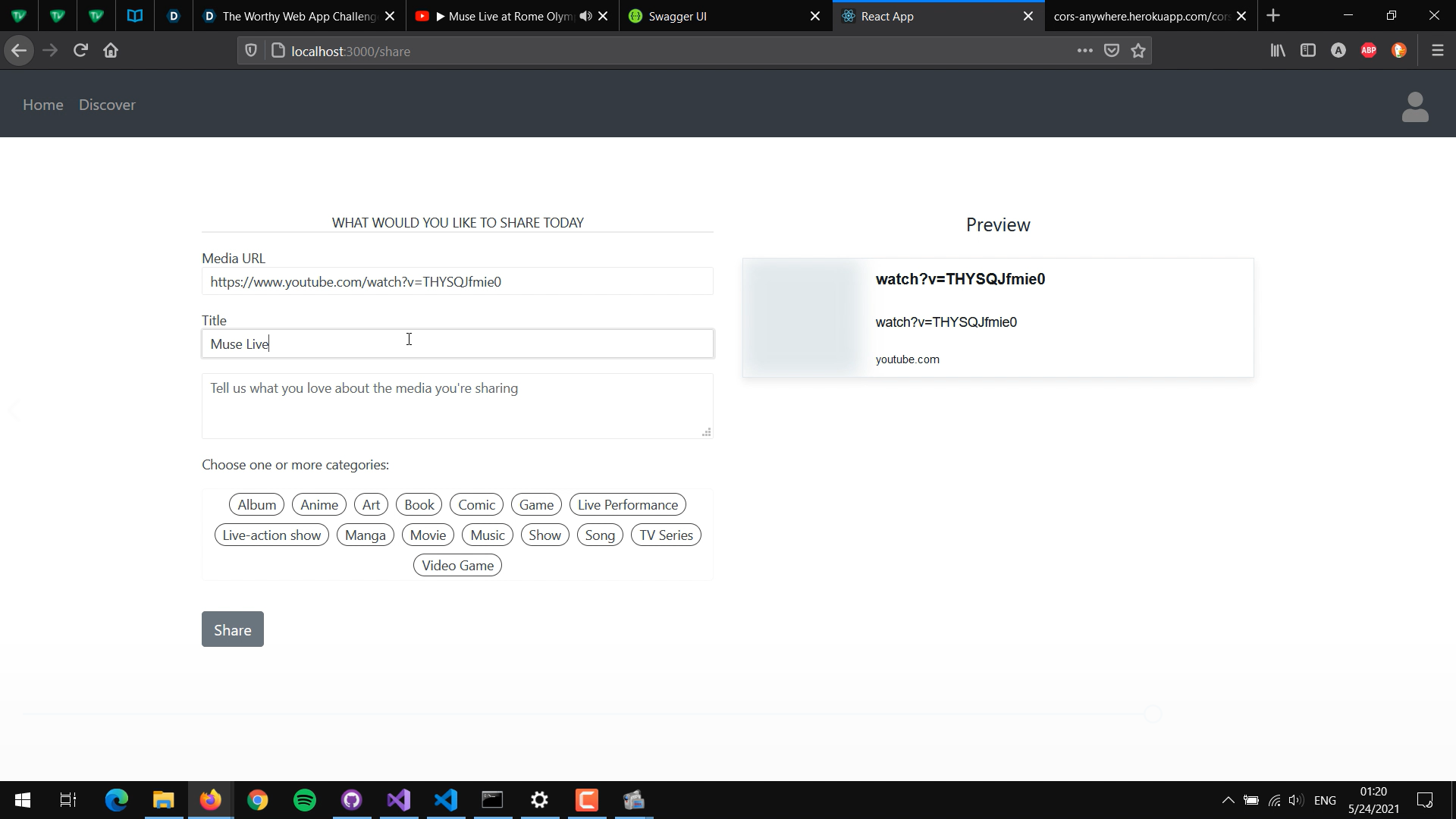Open Spotify from the taskbar
The image size is (1456, 819).
(305, 800)
